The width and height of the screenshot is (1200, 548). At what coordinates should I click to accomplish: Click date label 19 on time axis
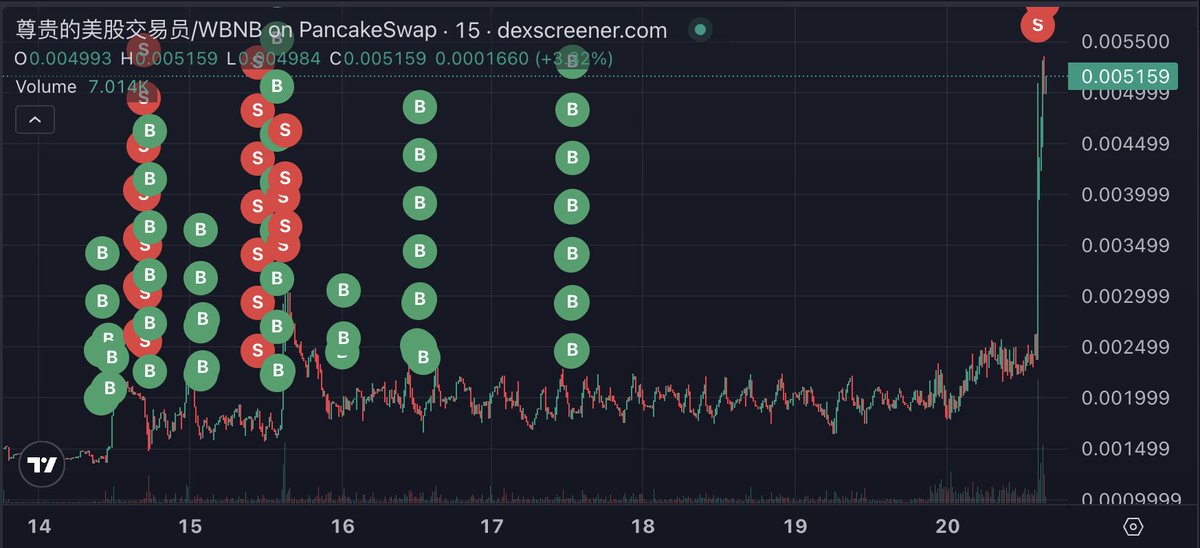pyautogui.click(x=795, y=526)
